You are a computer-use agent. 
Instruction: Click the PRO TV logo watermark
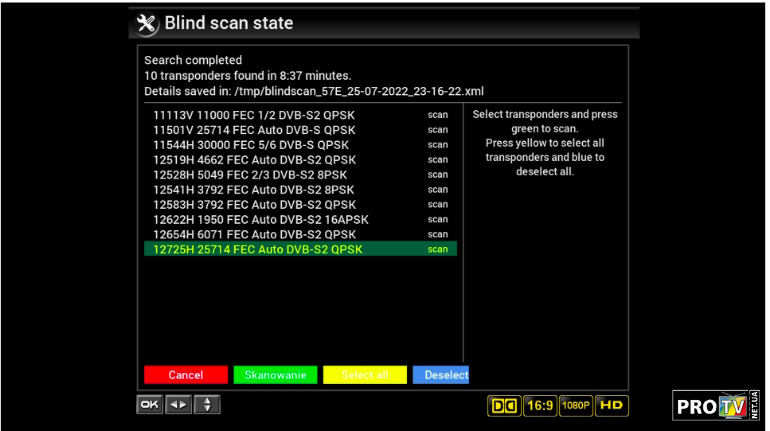[x=716, y=405]
